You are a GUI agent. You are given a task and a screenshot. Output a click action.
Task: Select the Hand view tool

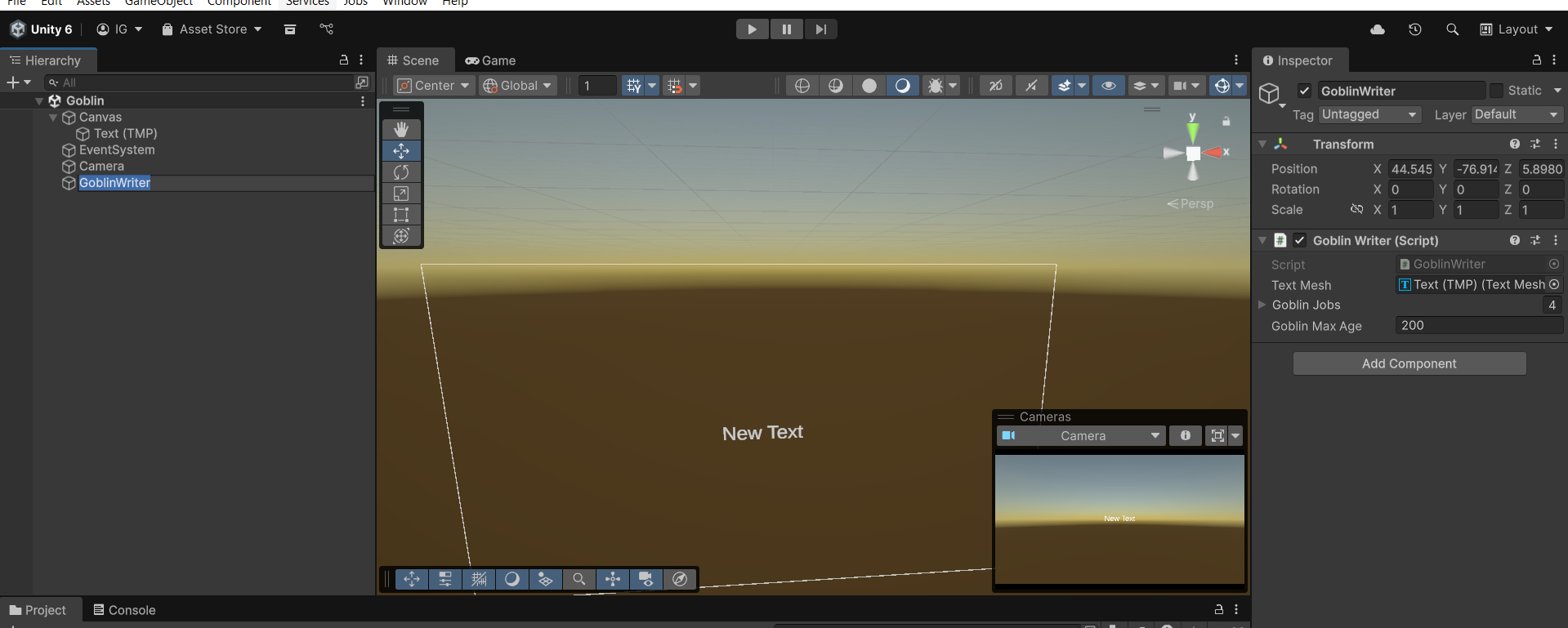coord(401,130)
